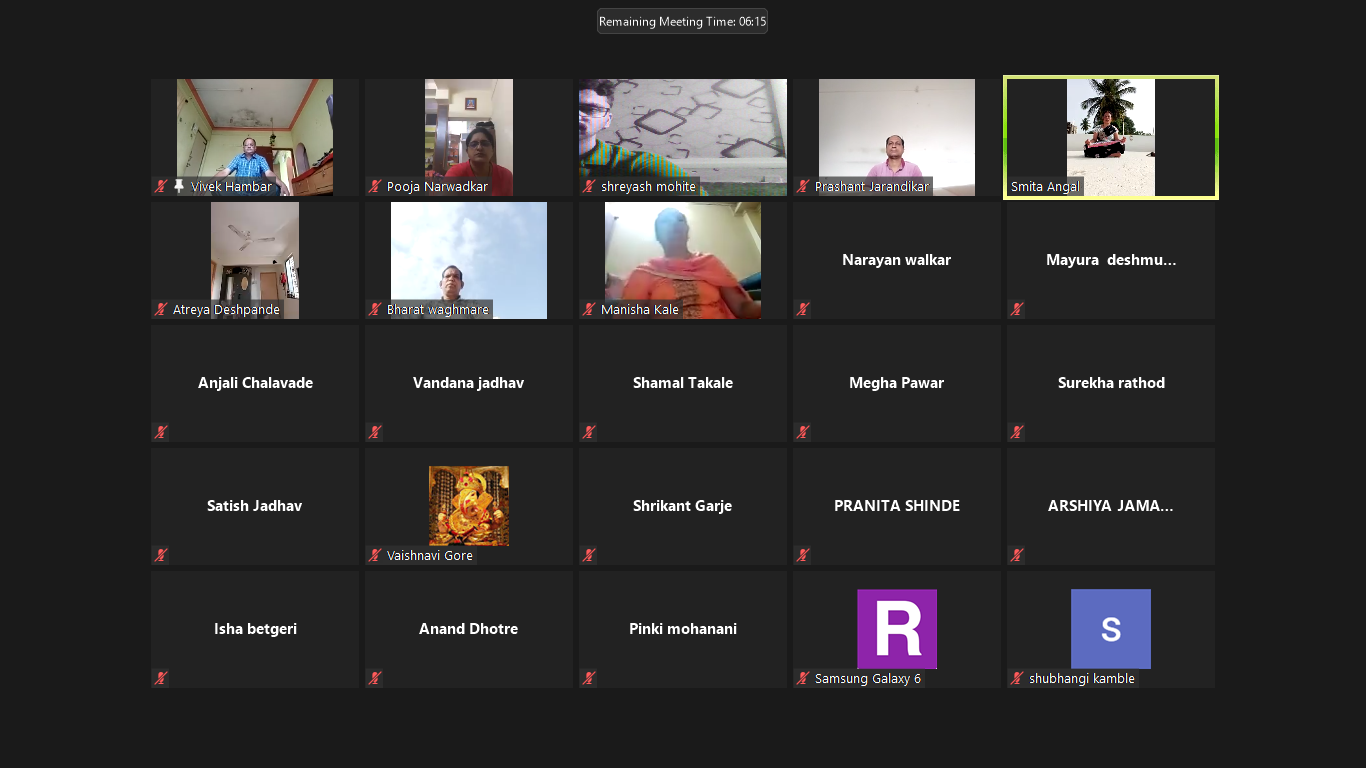Click the name Narayan walkar
This screenshot has height=768, width=1366.
tap(897, 260)
